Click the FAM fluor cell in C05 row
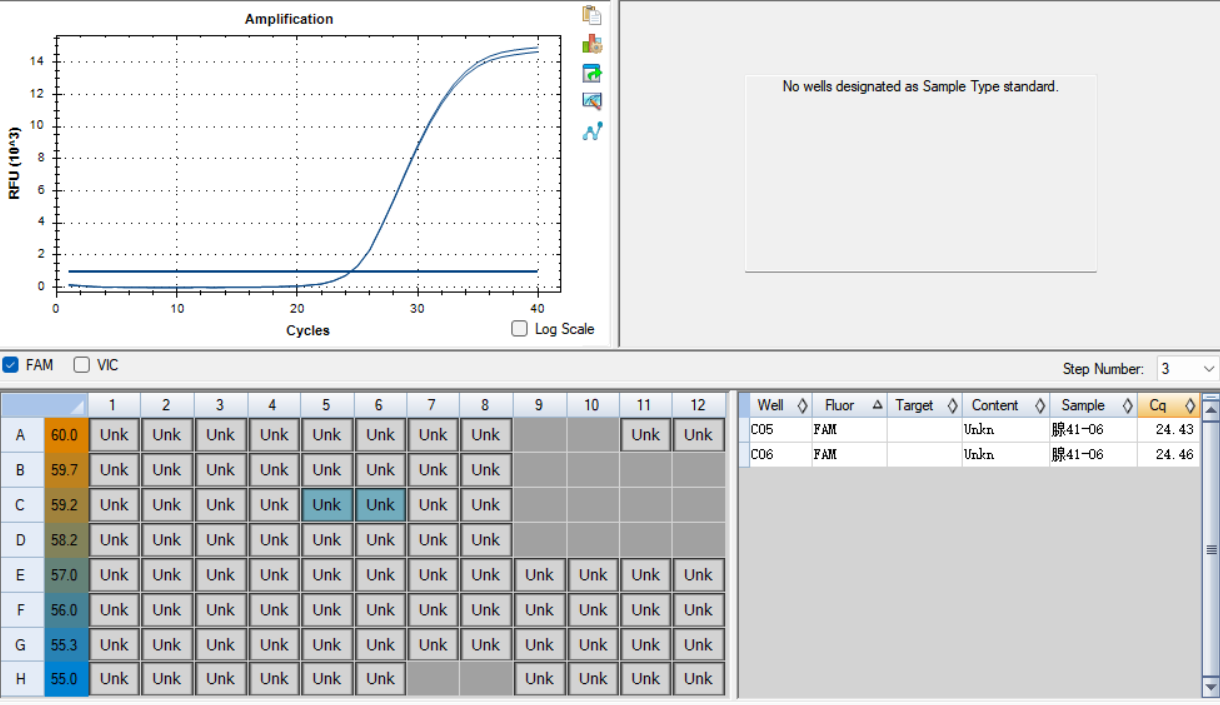Image resolution: width=1220 pixels, height=705 pixels. pyautogui.click(x=849, y=429)
